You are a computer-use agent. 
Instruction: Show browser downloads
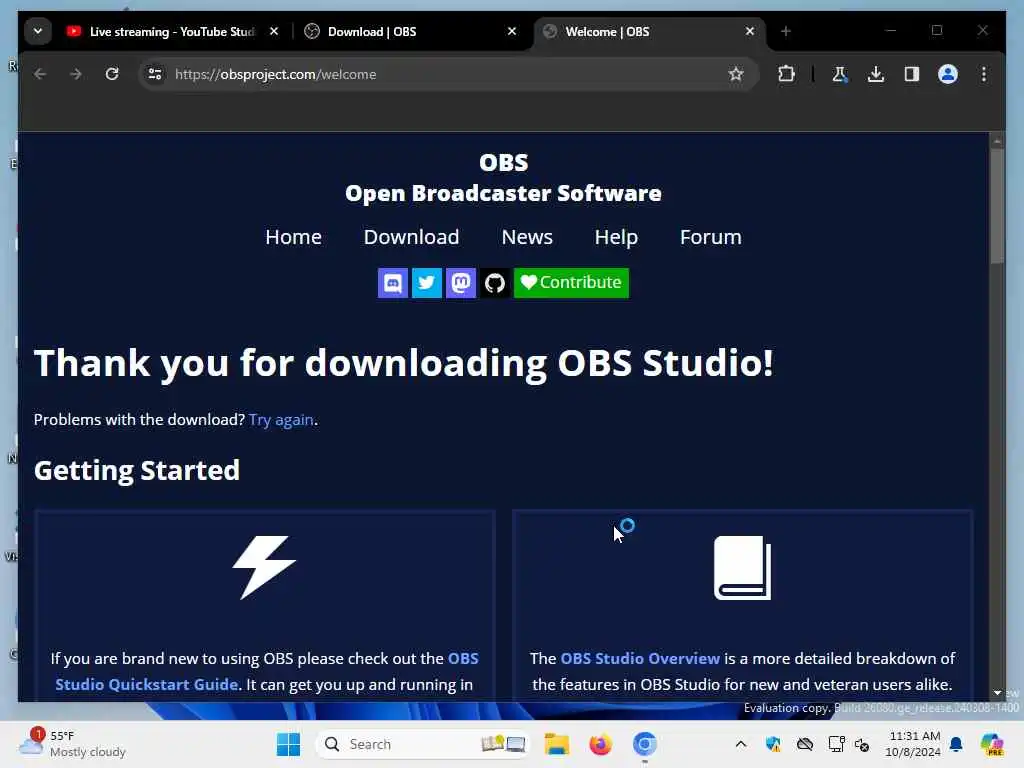click(876, 74)
